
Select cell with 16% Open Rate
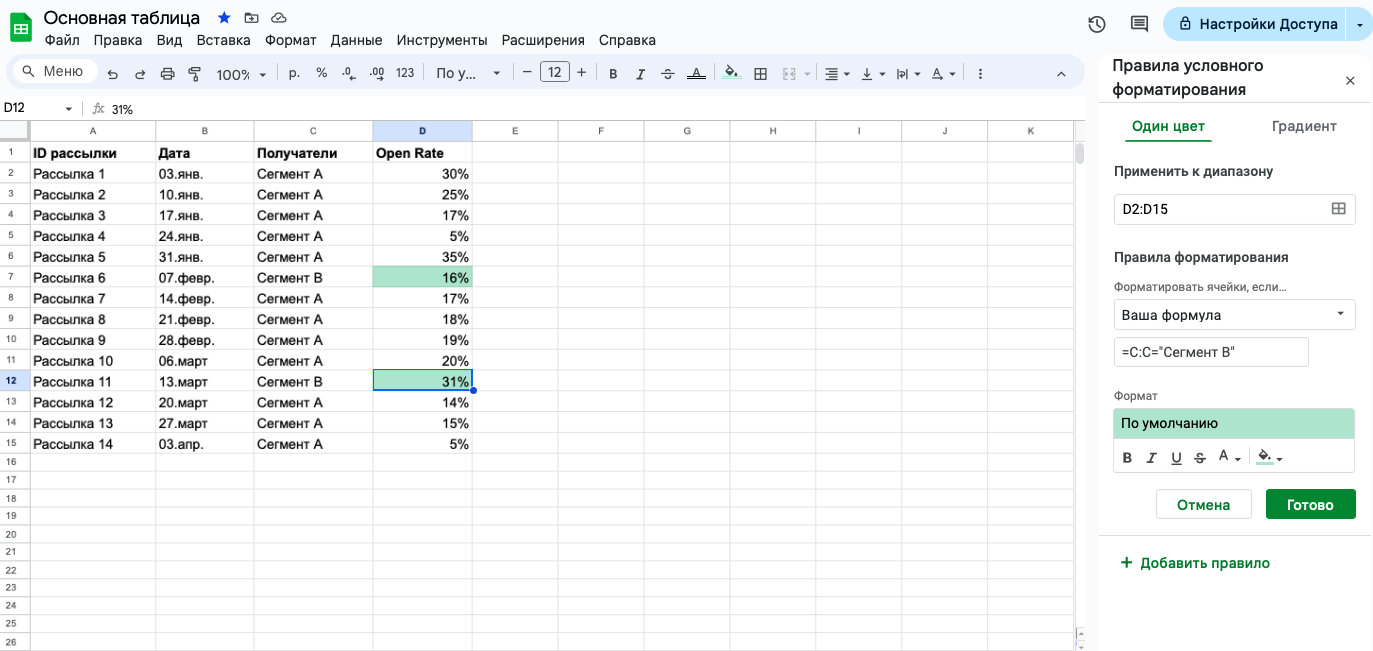coord(422,277)
